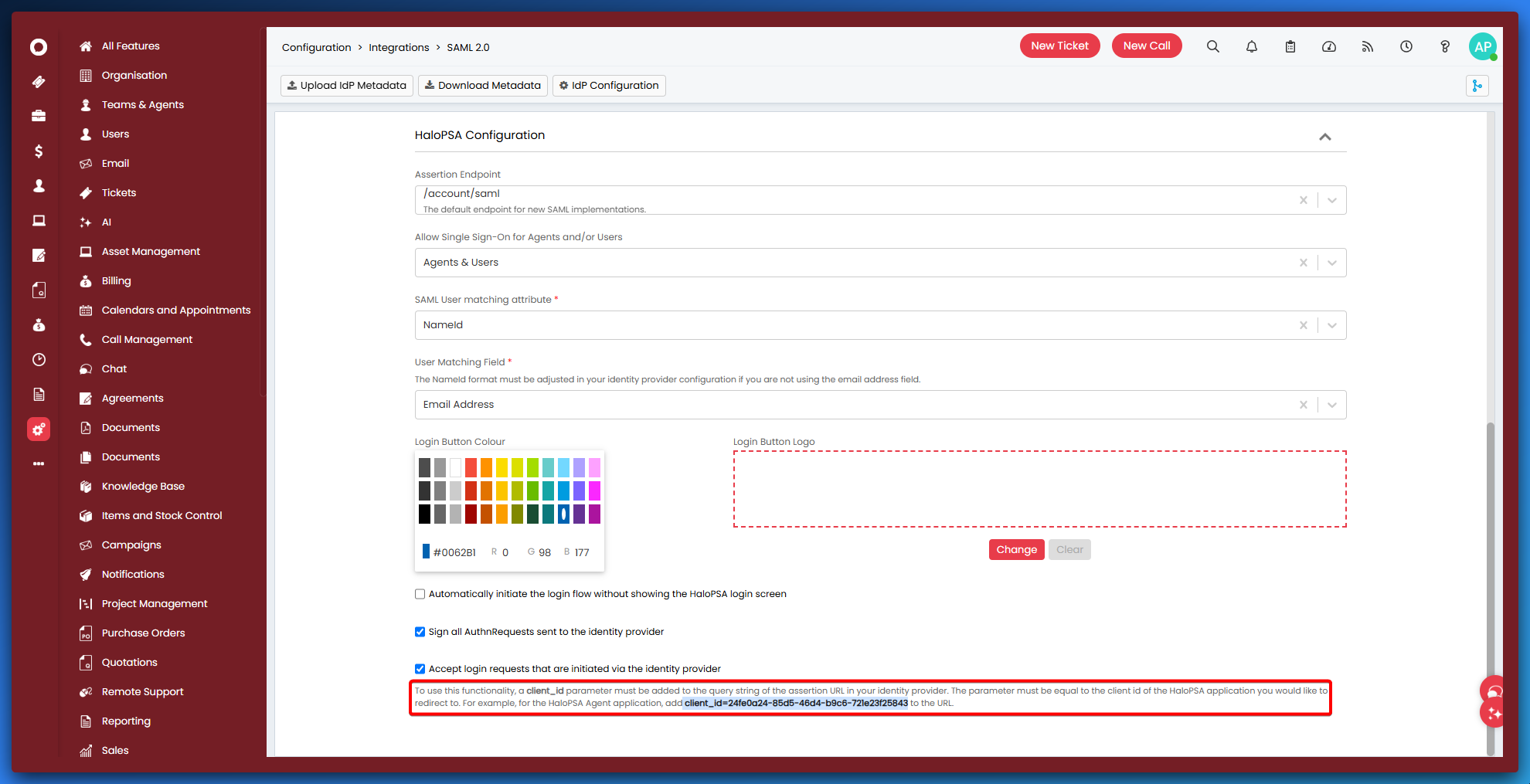1530x784 pixels.
Task: Open the AP user avatar
Action: (1483, 46)
